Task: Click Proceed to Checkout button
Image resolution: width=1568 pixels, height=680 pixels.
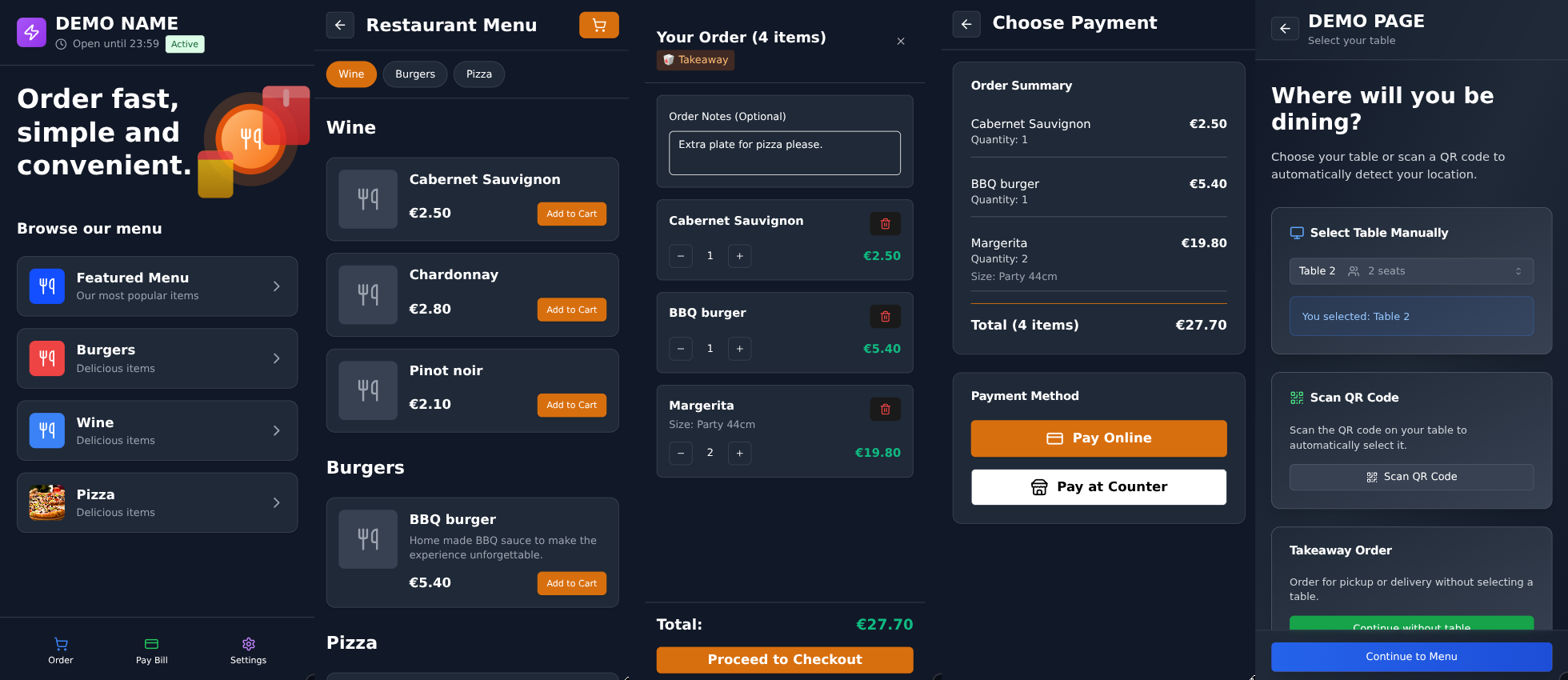Action: (x=785, y=660)
